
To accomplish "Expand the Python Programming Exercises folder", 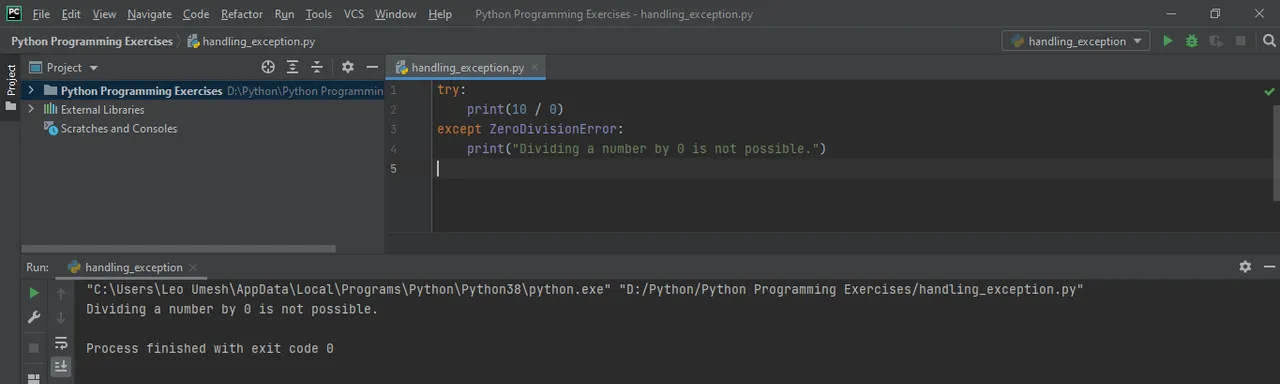I will [31, 90].
